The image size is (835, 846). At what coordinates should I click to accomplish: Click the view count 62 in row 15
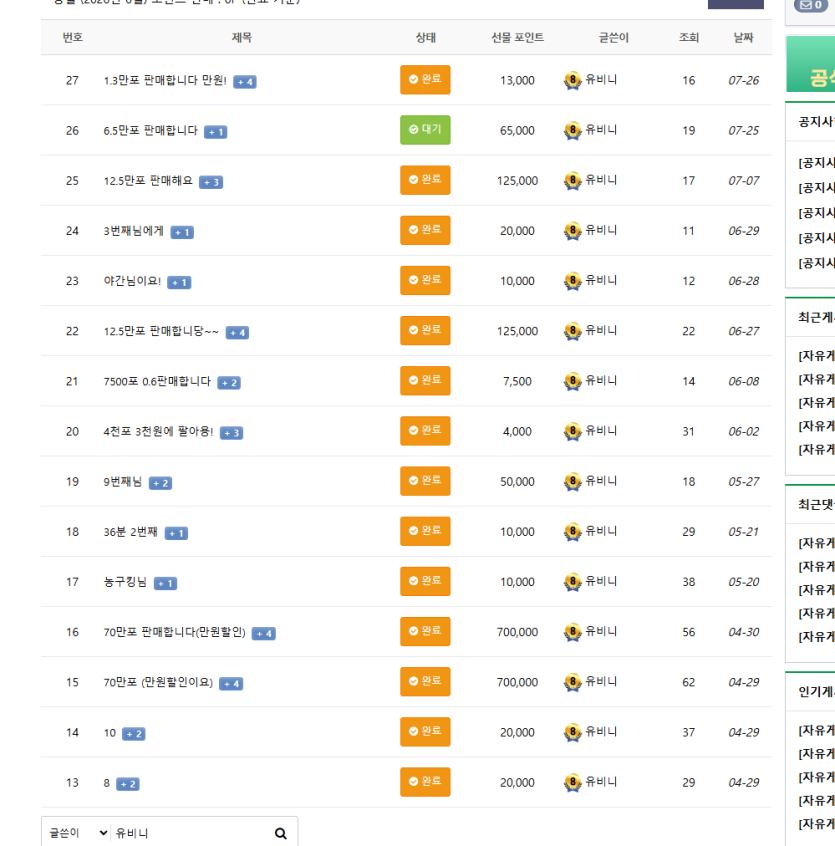coord(689,683)
